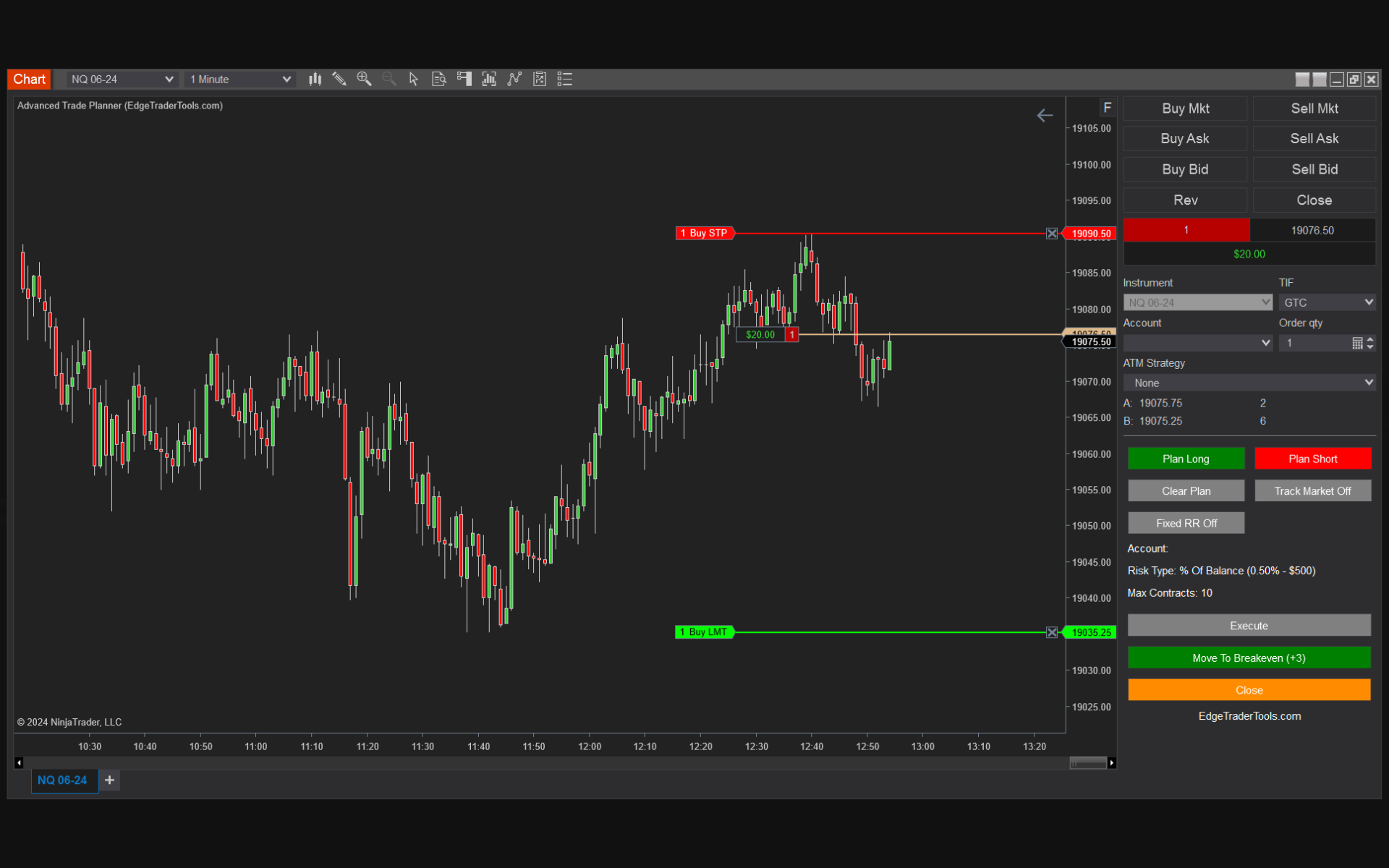Open the strategies clipboard icon
Screen dimensions: 1389x868
[x=540, y=80]
